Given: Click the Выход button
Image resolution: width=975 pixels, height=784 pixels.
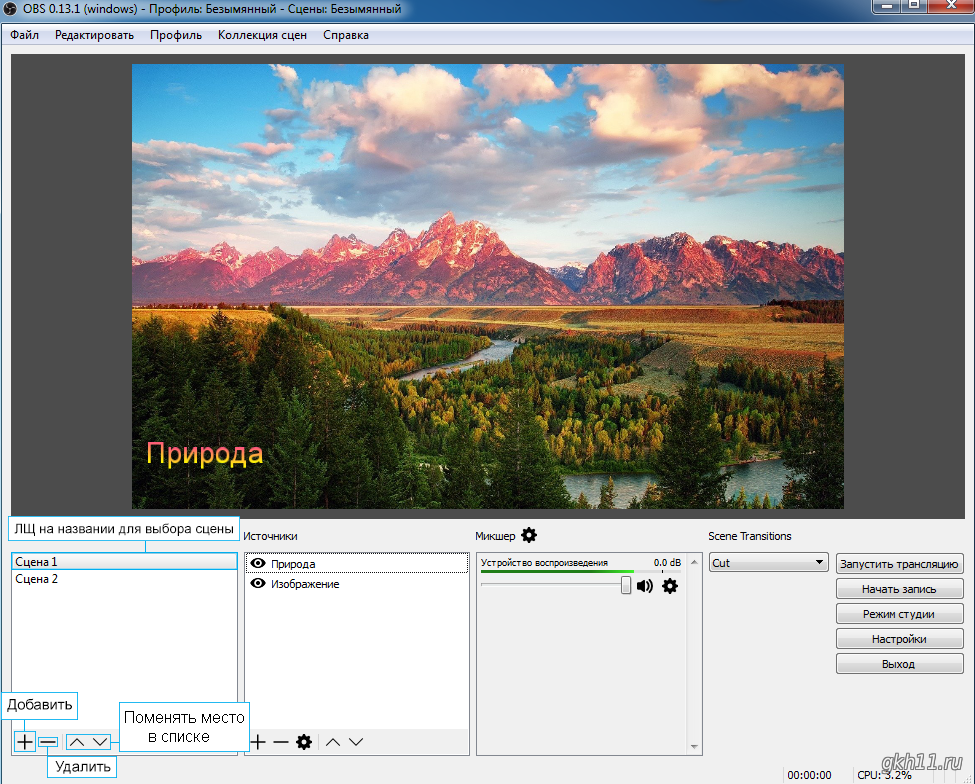Looking at the screenshot, I should point(899,663).
